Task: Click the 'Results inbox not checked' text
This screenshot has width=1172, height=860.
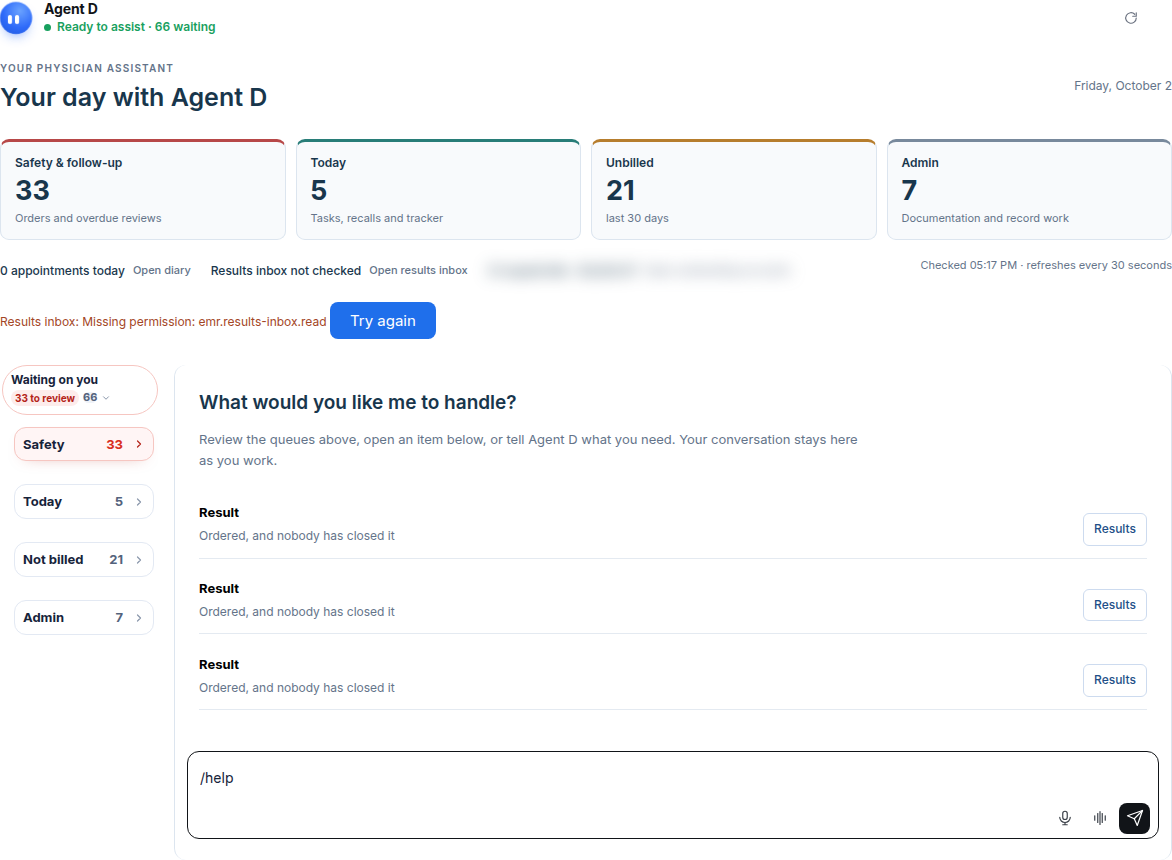Action: pyautogui.click(x=286, y=270)
